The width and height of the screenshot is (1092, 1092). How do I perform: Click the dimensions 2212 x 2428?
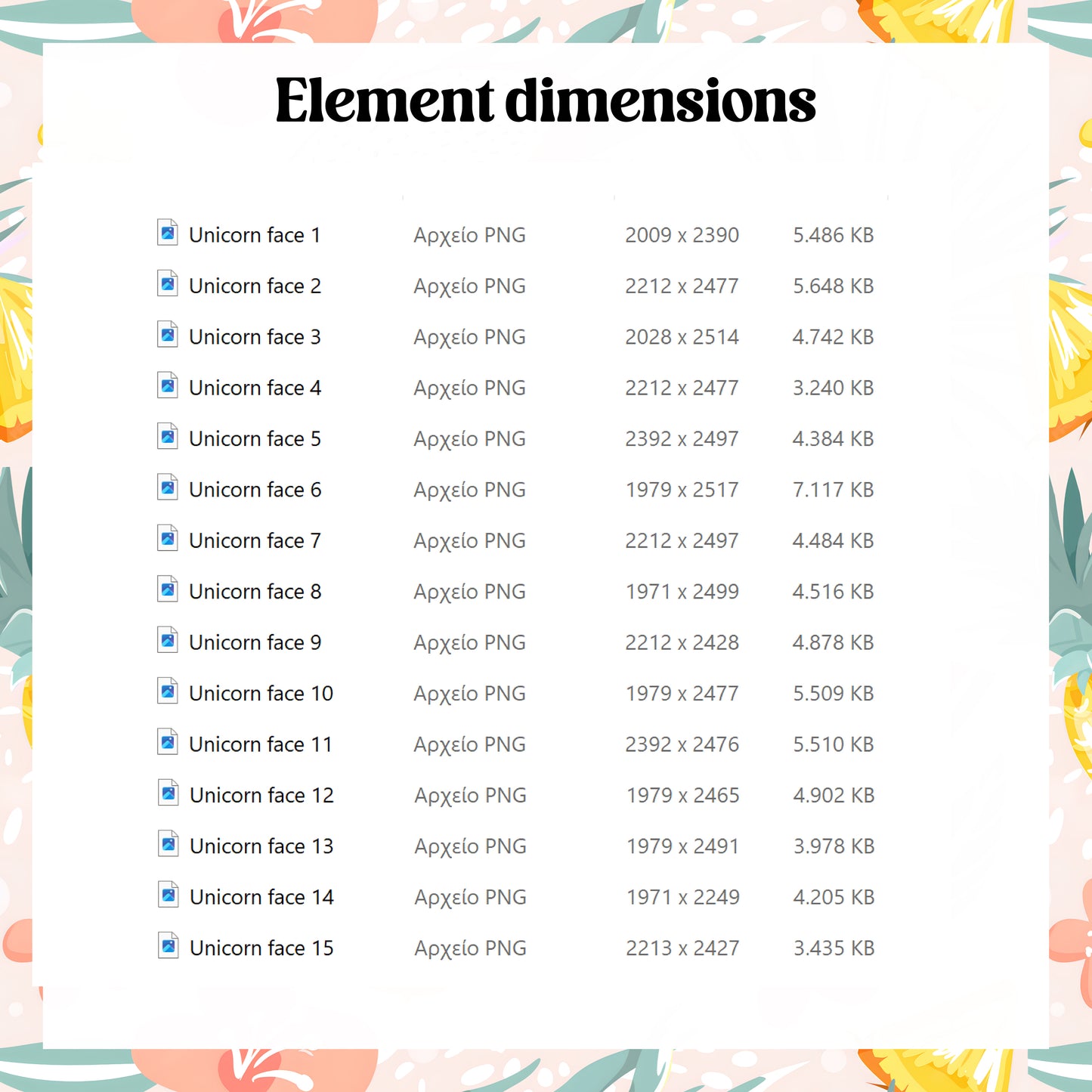pyautogui.click(x=682, y=642)
